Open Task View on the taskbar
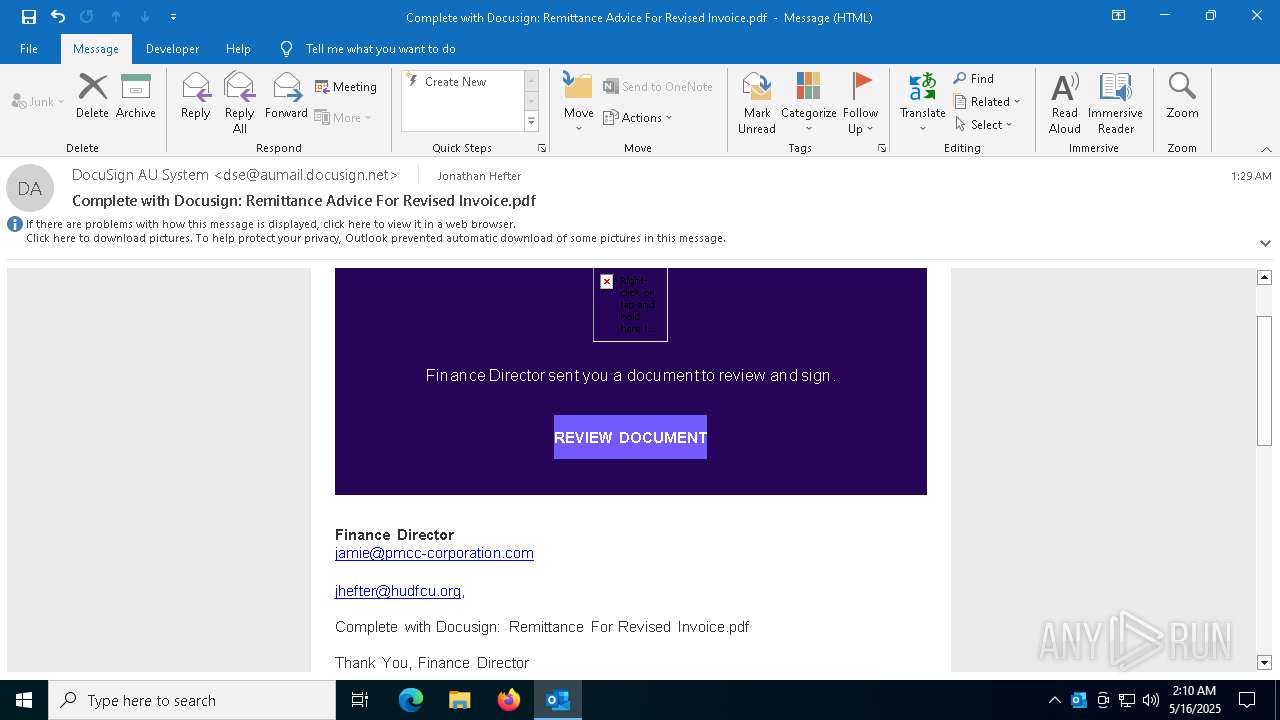1280x720 pixels. (x=360, y=700)
